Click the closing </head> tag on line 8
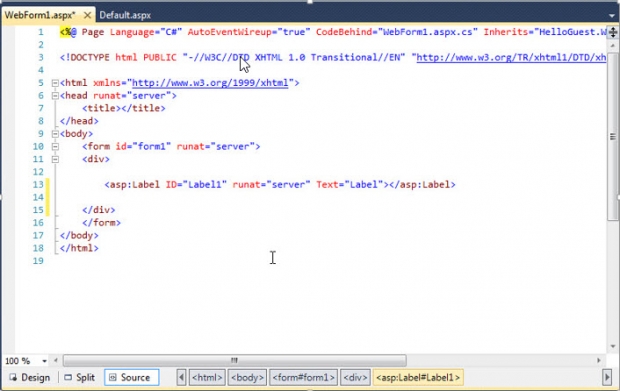This screenshot has height=391, width=620. tap(79, 121)
